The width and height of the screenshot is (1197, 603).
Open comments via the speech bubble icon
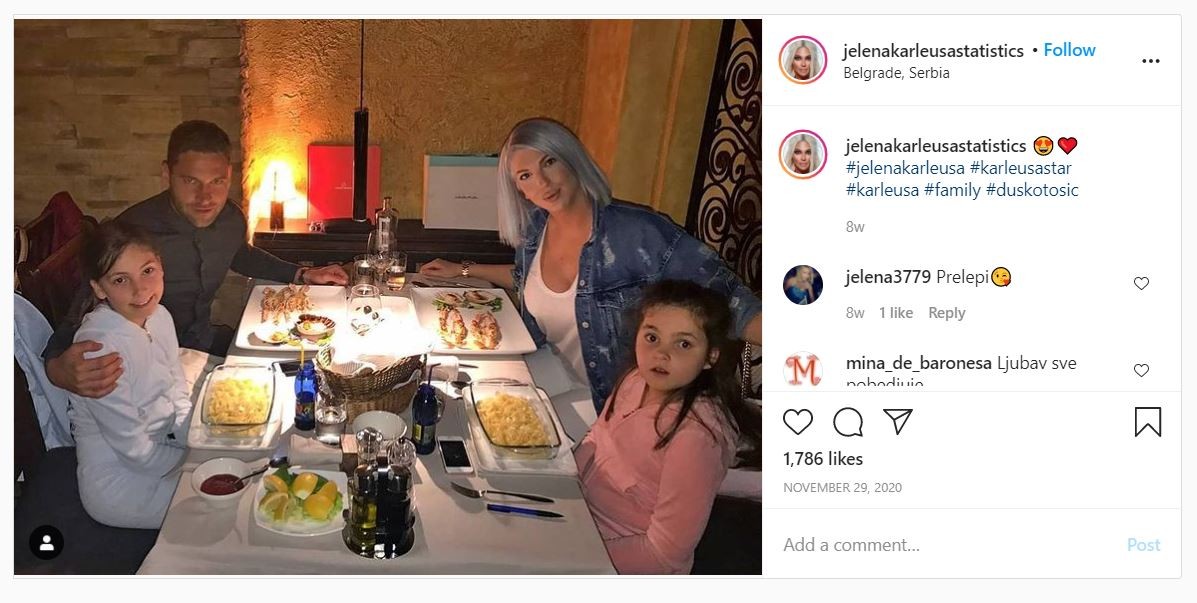tap(848, 421)
